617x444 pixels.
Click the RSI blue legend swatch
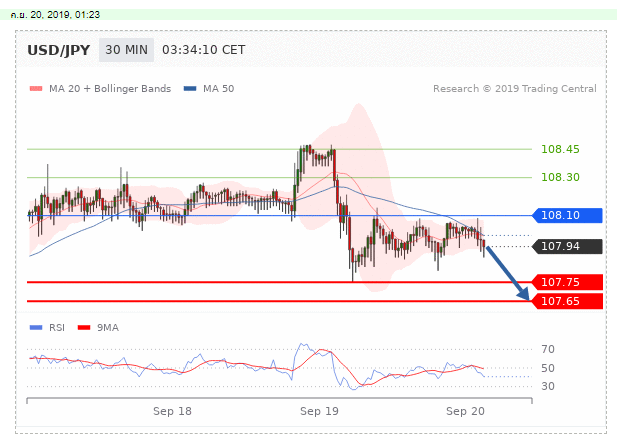pyautogui.click(x=36, y=327)
